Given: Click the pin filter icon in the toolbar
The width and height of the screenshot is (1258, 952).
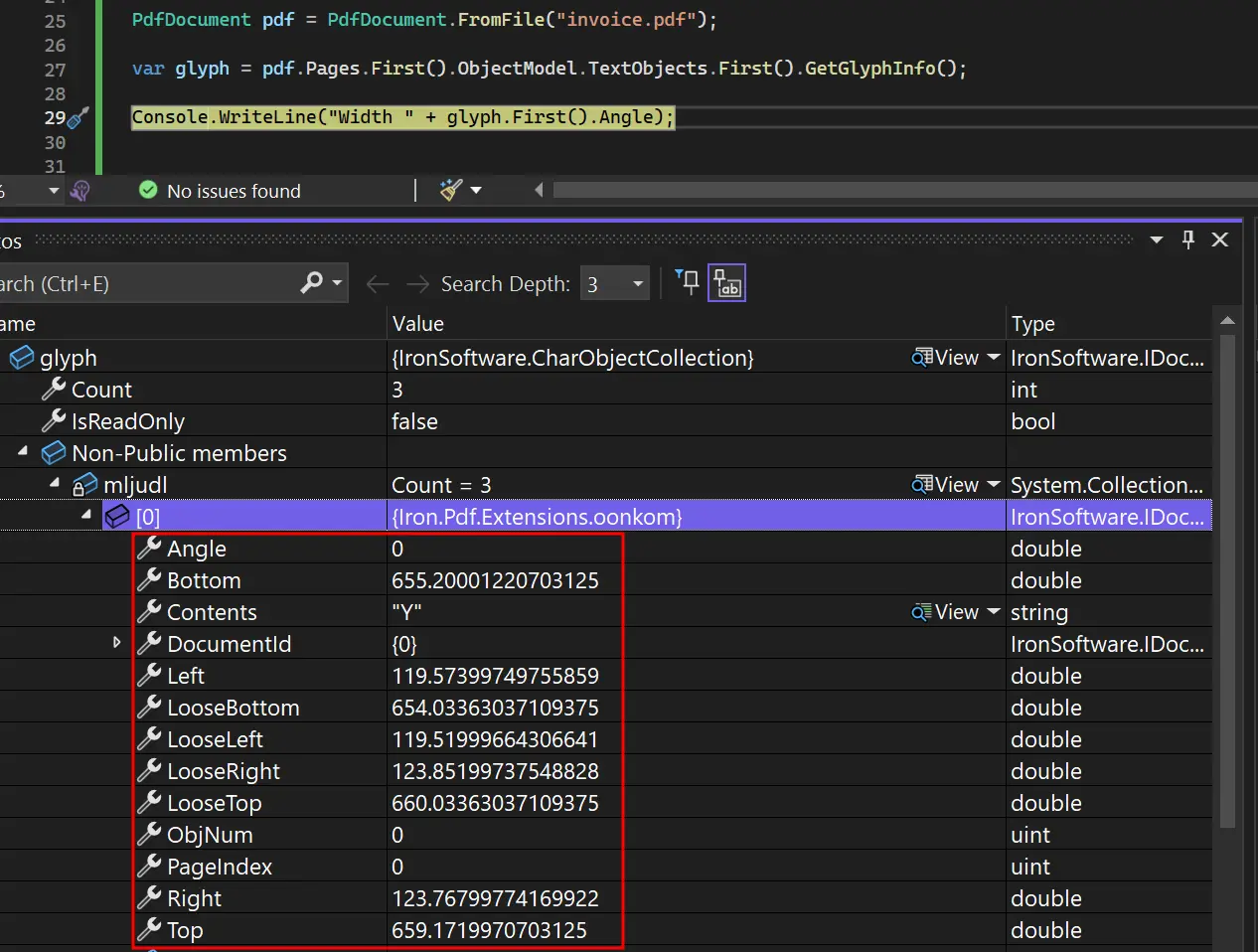Looking at the screenshot, I should click(687, 282).
